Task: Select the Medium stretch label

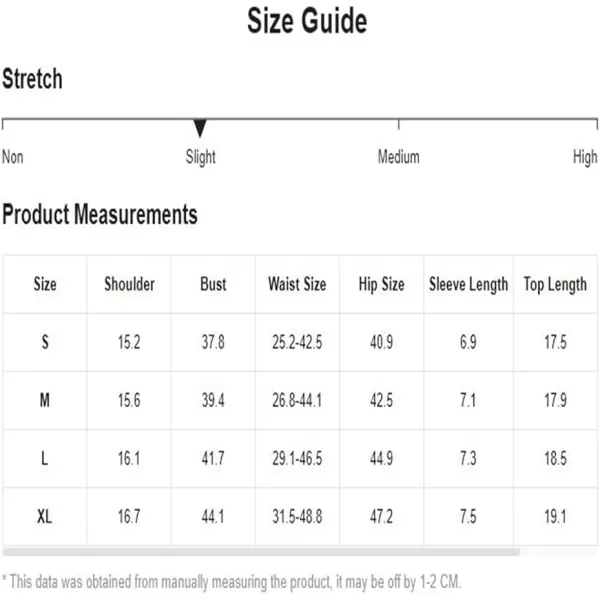Action: (x=398, y=157)
